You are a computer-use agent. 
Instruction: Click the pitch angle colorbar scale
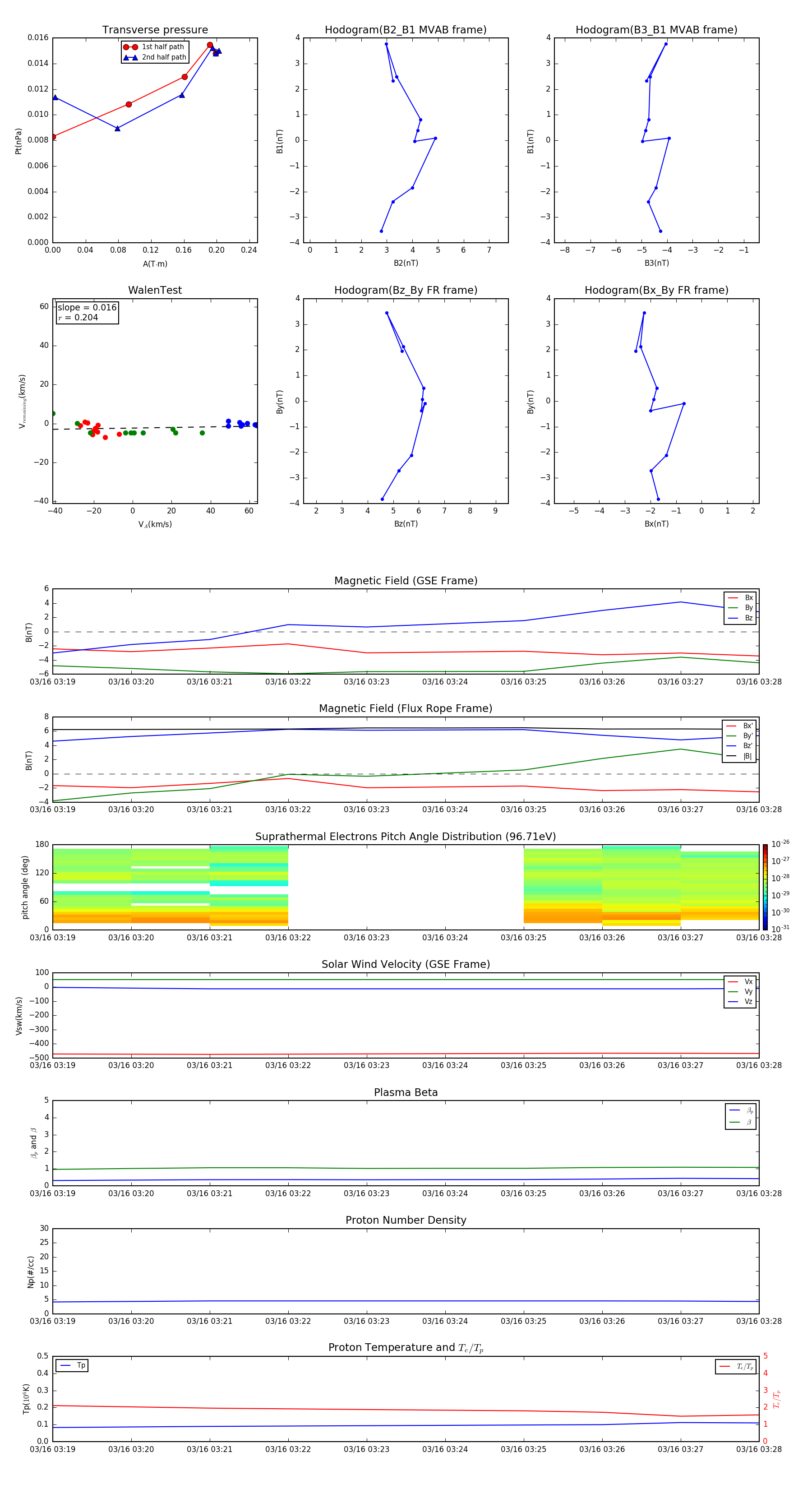[765, 887]
